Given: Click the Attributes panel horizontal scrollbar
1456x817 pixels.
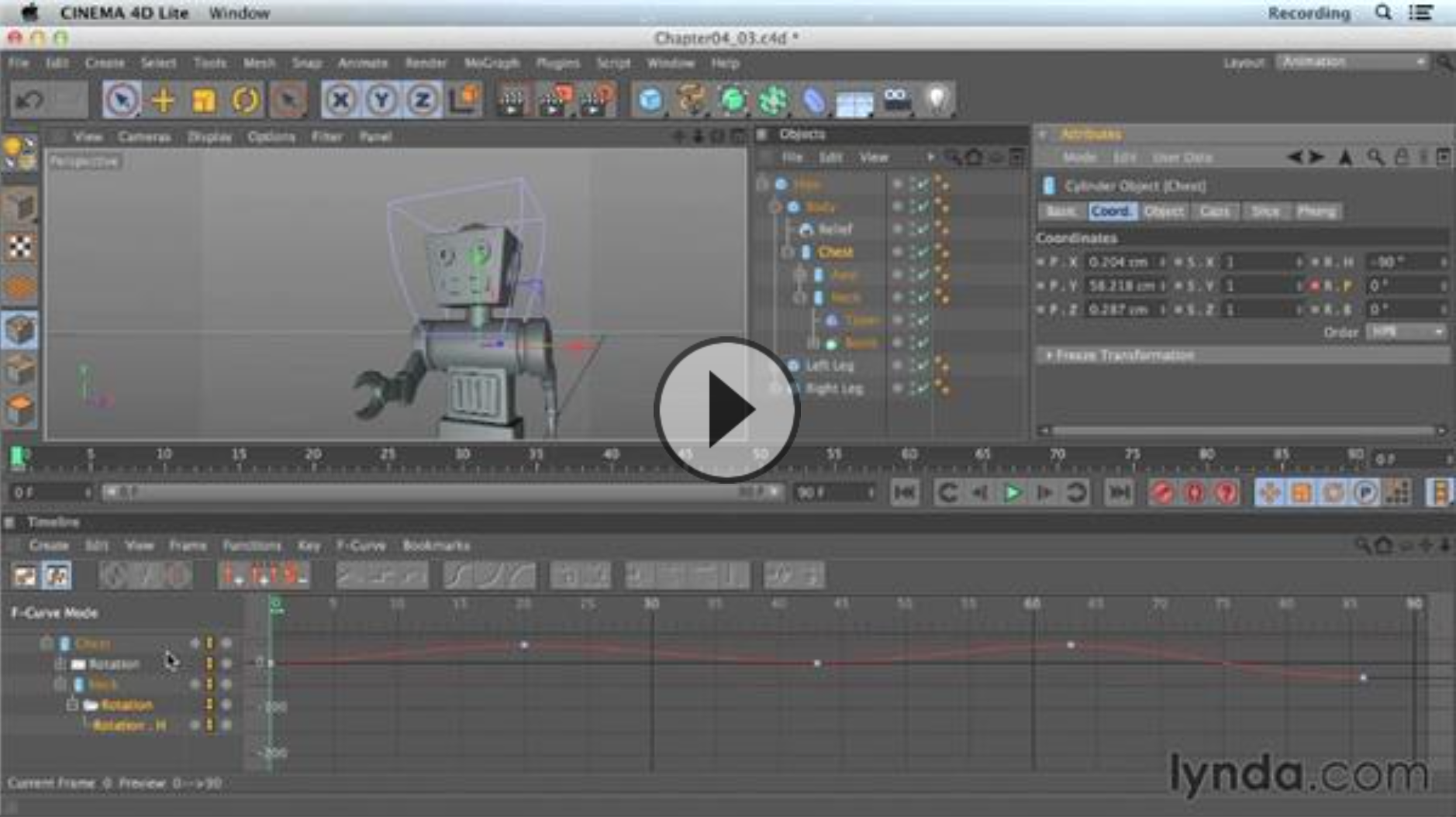Looking at the screenshot, I should (x=1243, y=430).
